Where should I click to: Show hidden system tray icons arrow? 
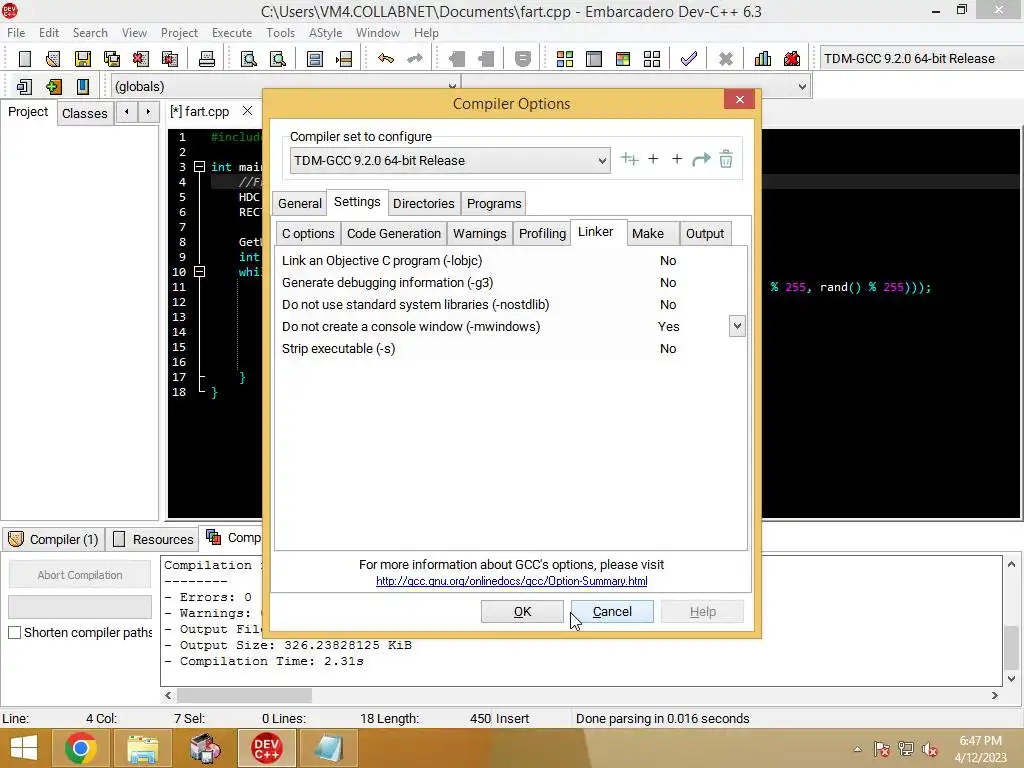(x=857, y=748)
